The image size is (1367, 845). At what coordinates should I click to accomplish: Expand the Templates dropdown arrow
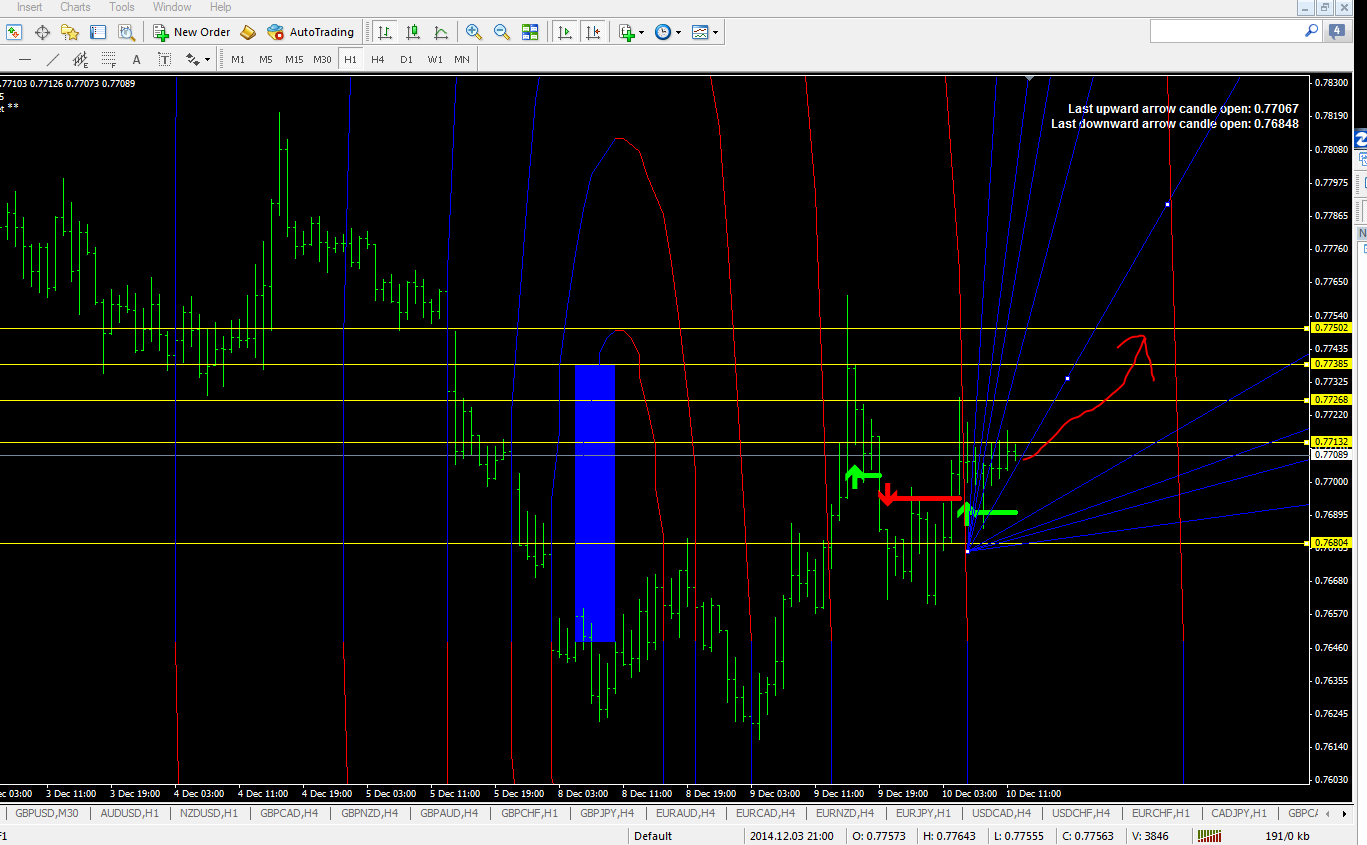716,32
